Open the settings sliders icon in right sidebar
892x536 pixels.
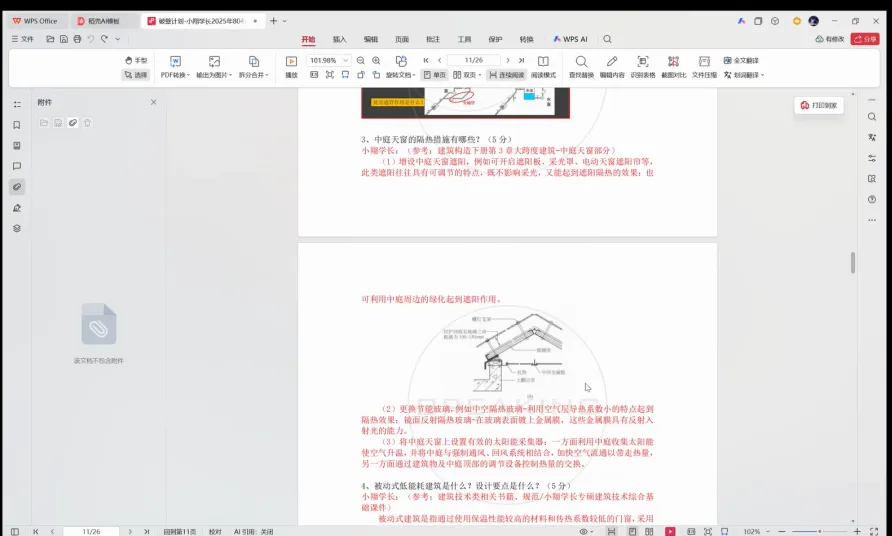pos(872,158)
